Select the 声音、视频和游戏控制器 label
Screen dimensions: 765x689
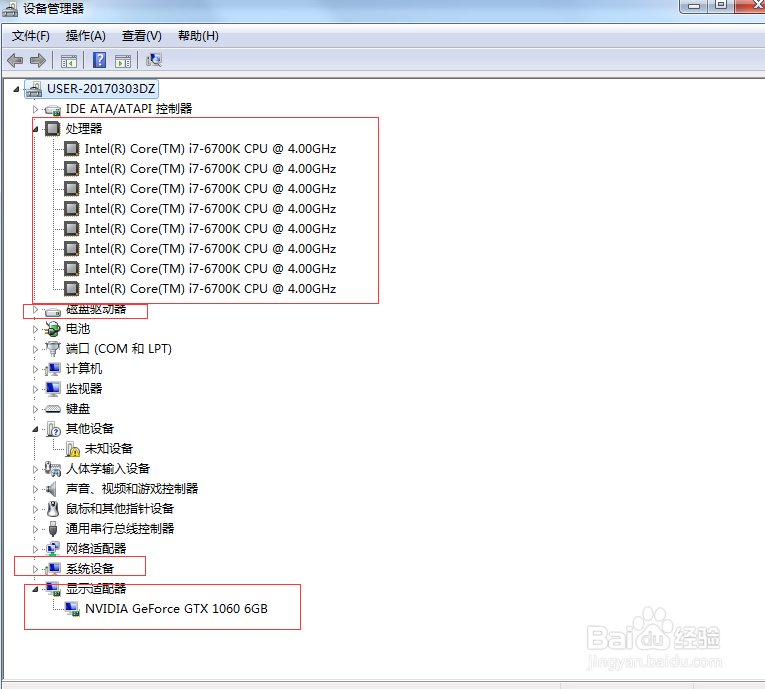tap(132, 489)
